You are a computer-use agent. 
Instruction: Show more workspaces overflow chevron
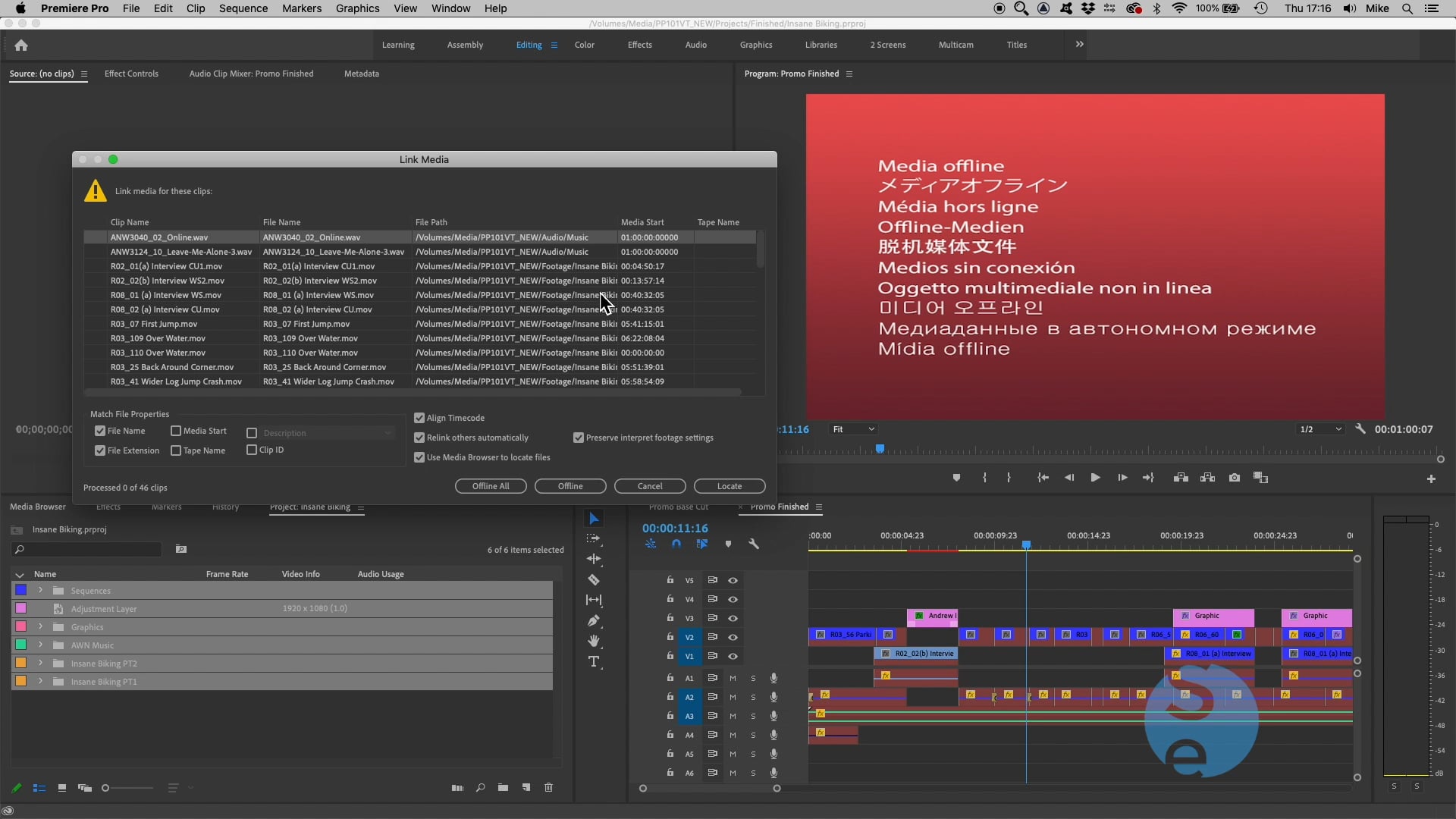1079,45
